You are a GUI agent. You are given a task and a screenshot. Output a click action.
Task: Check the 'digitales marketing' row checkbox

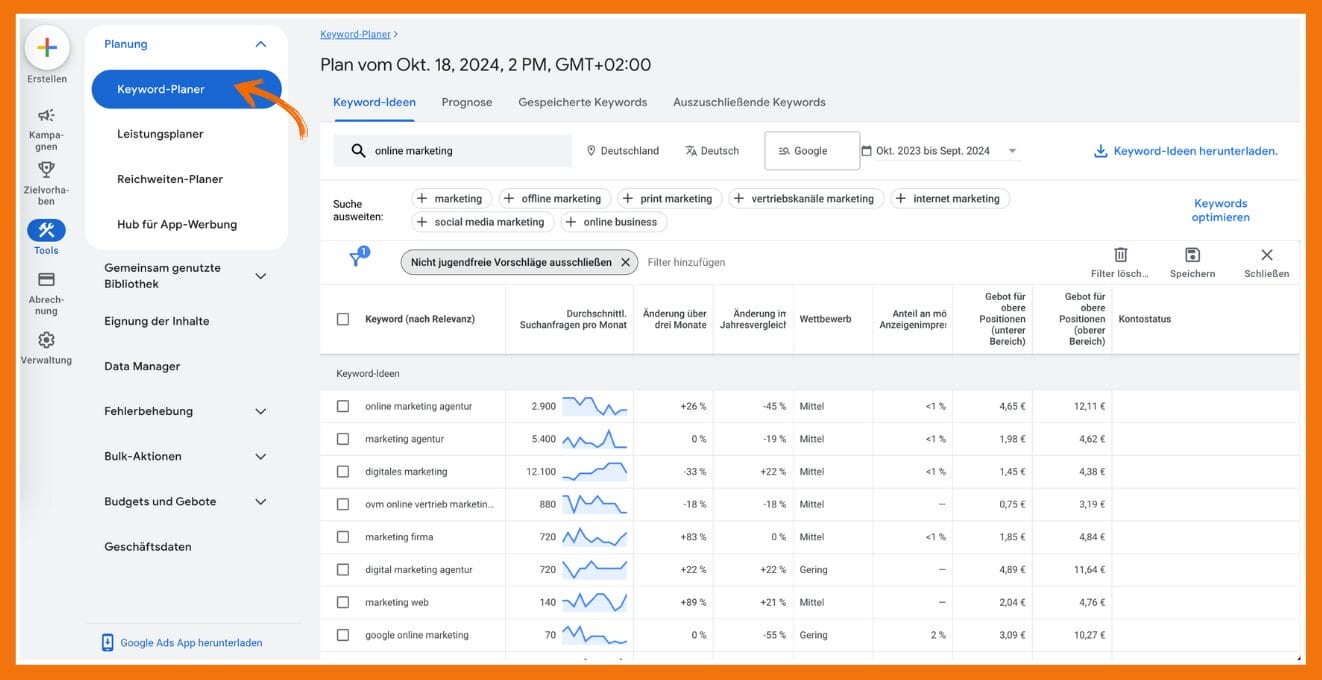(343, 471)
